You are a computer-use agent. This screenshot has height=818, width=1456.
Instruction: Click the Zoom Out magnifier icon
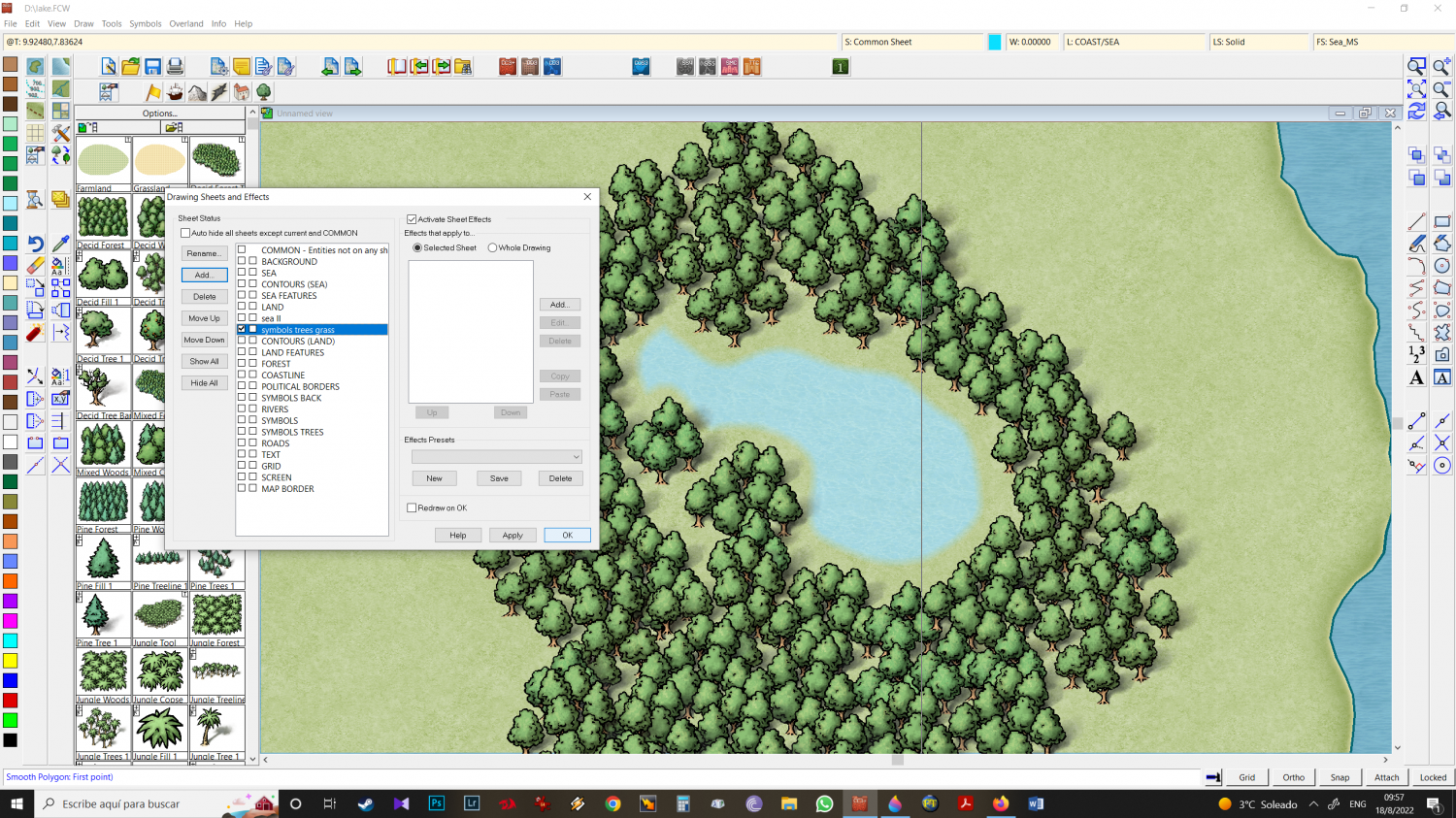(x=1441, y=88)
